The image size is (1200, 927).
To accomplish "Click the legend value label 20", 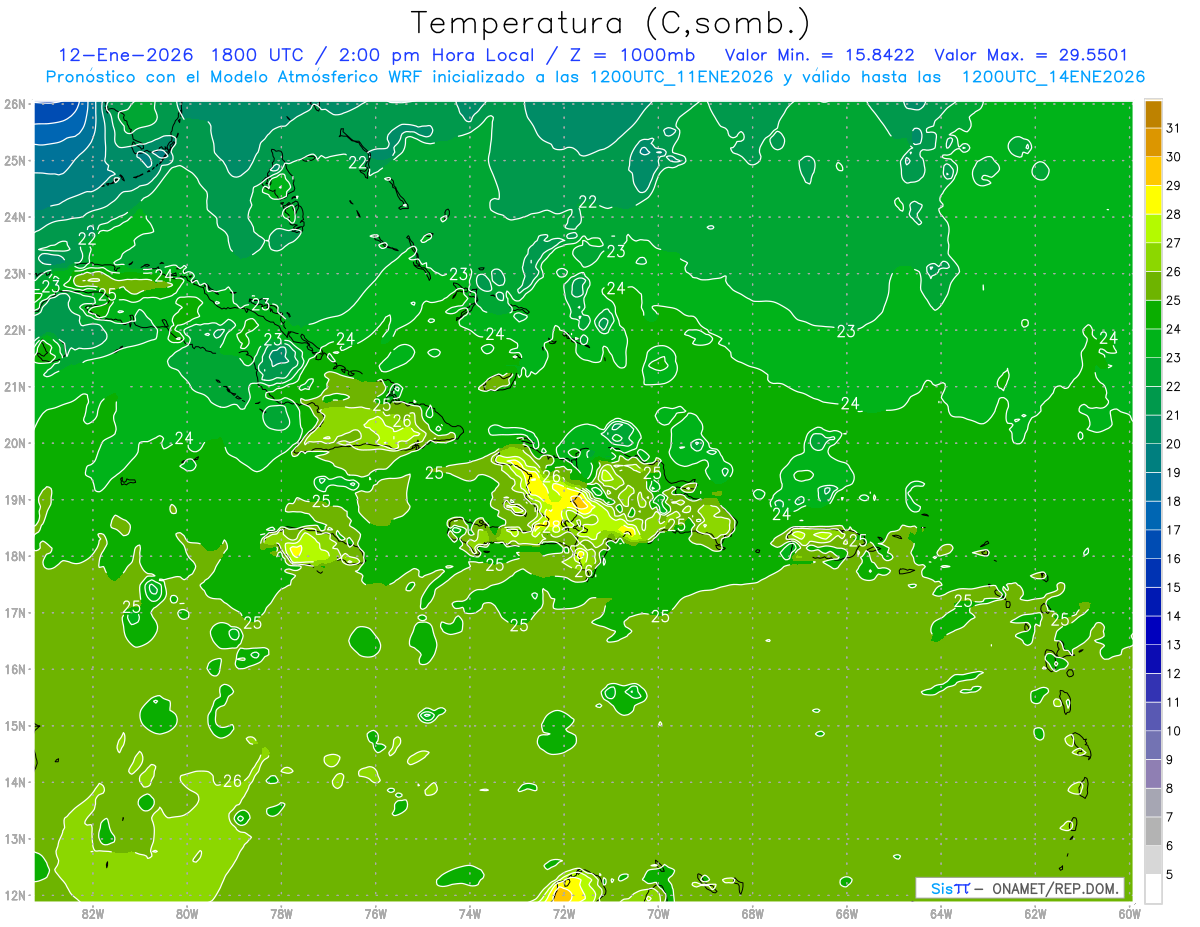I will click(1173, 443).
